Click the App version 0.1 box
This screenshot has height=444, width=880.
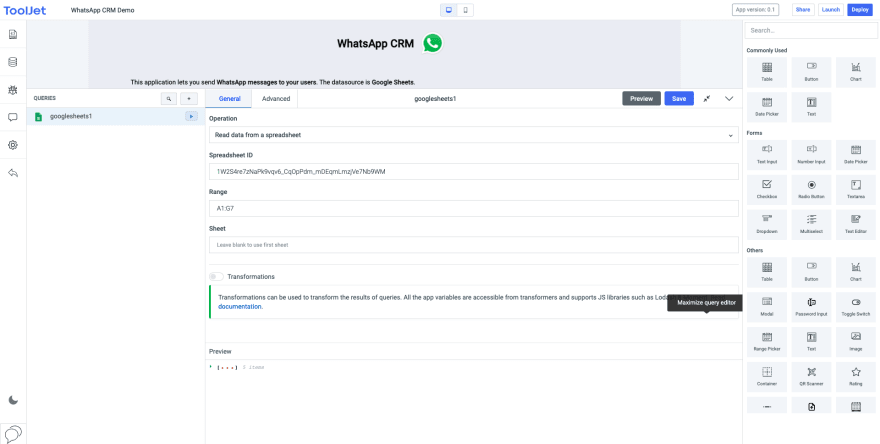(755, 10)
